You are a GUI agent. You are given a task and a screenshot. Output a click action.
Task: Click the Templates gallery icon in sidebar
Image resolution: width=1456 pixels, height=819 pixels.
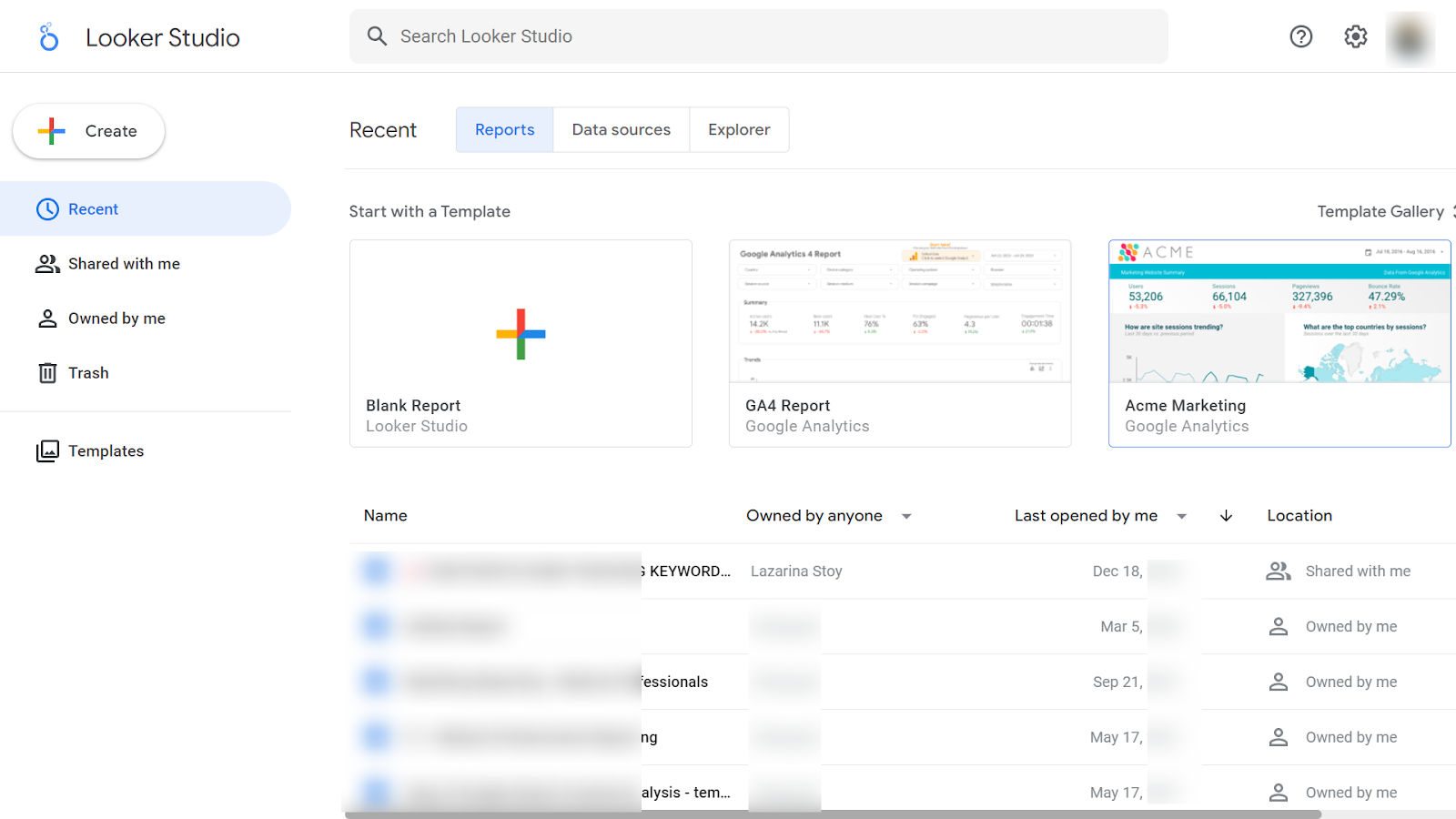tap(47, 451)
